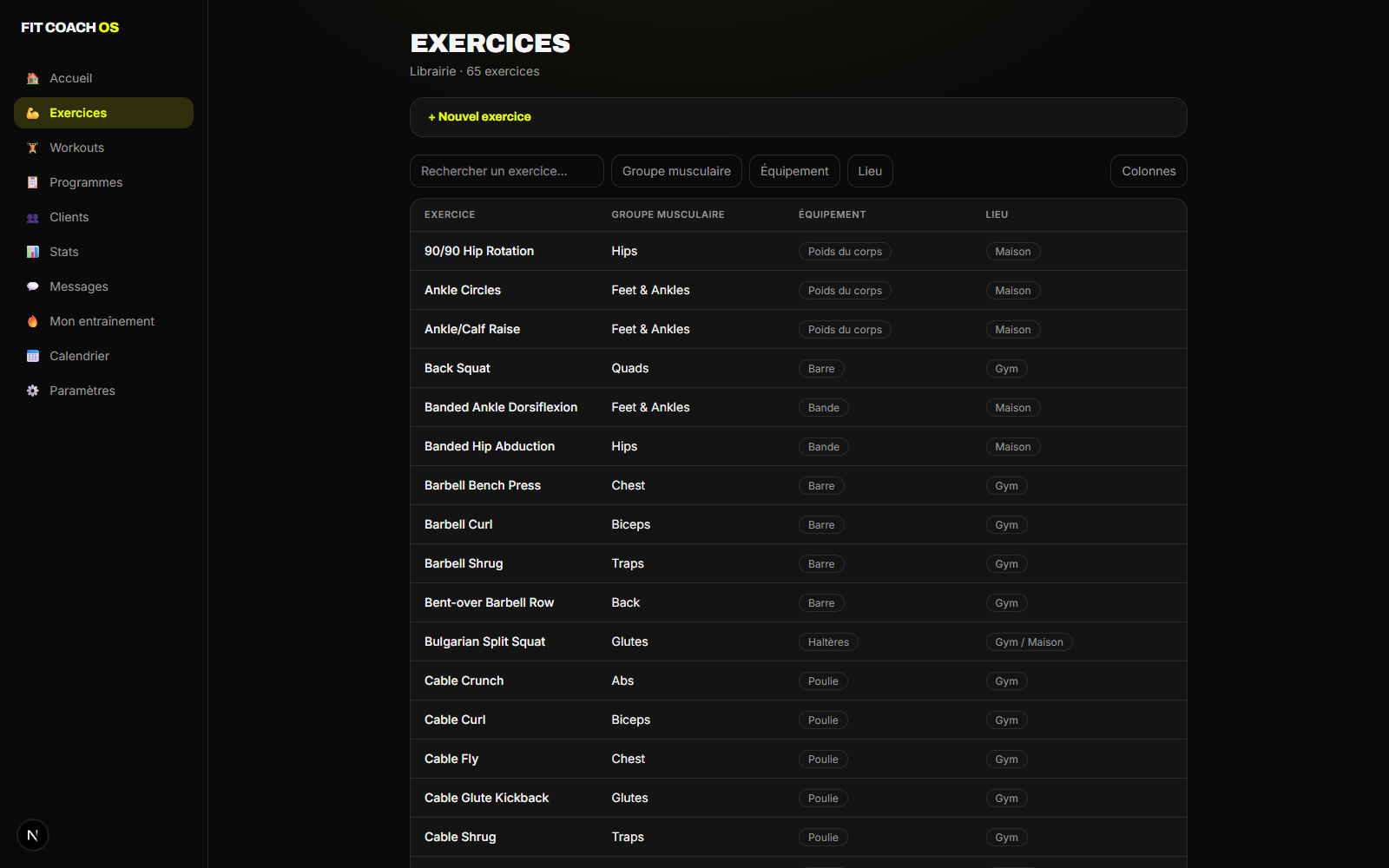
Task: Sort by the LIEU column header
Action: click(x=997, y=214)
